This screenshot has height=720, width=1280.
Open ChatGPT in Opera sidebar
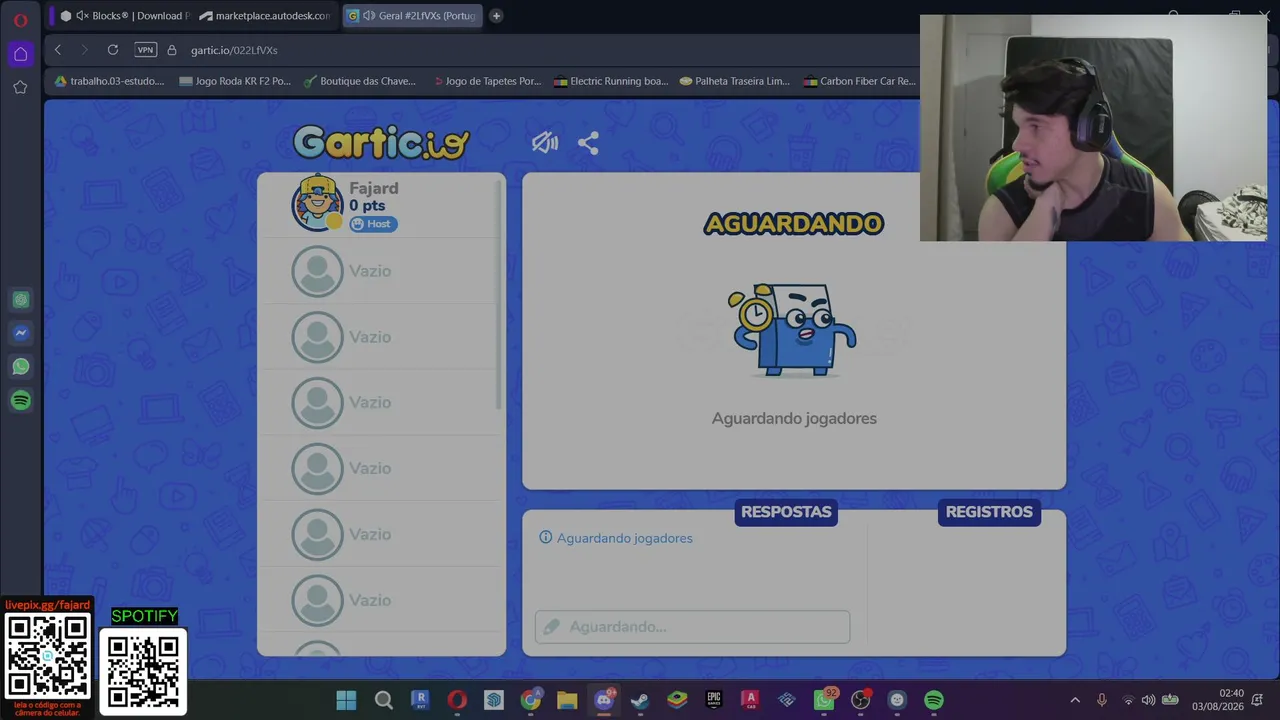[x=20, y=300]
